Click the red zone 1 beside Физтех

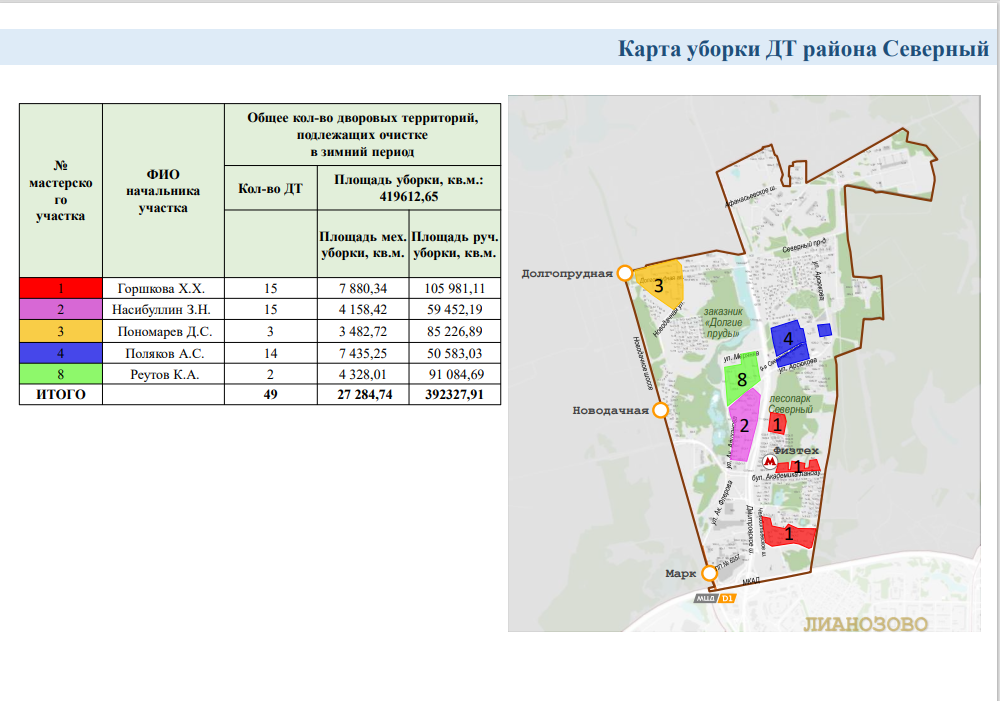(x=798, y=466)
